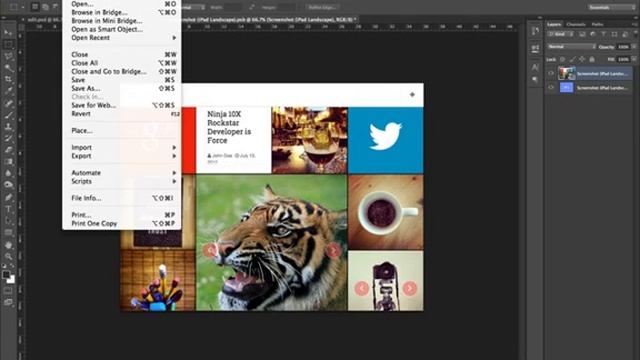Viewport: 640px width, 360px height.
Task: Toggle smart object filter in Layers panel
Action: click(x=625, y=34)
